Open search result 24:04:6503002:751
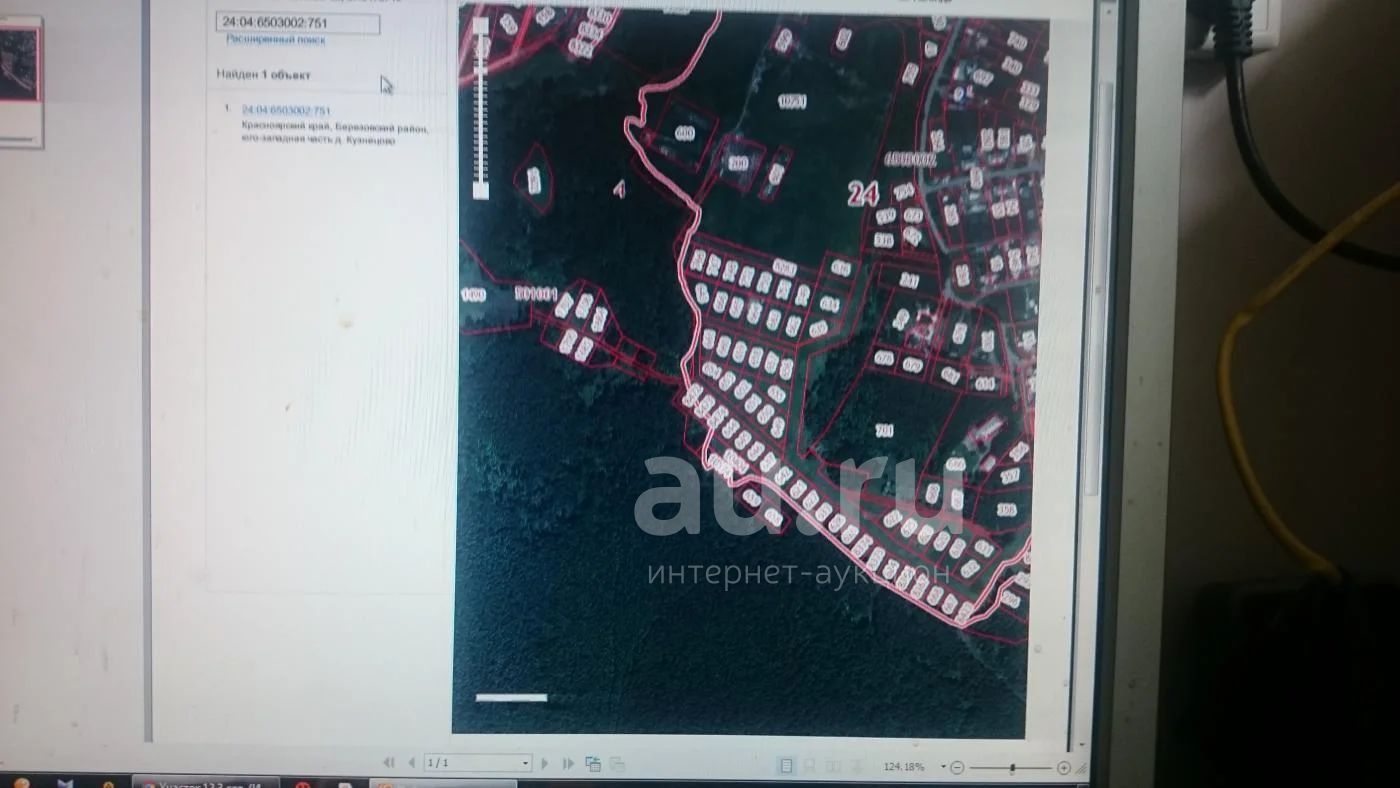This screenshot has width=1400, height=788. coord(286,110)
